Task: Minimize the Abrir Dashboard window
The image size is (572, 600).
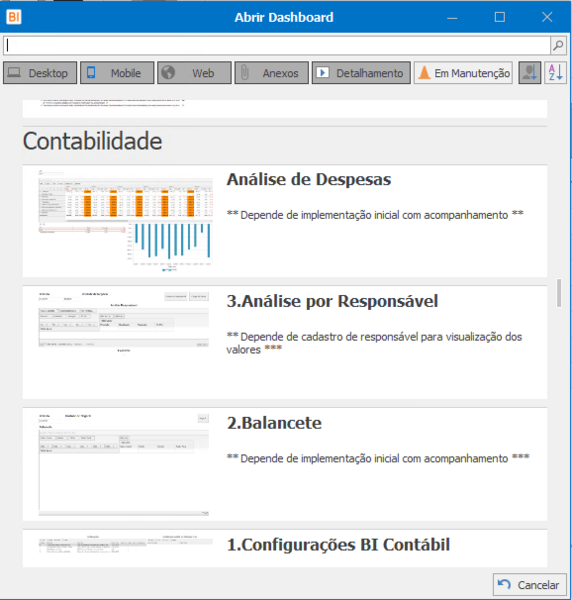Action: 452,17
